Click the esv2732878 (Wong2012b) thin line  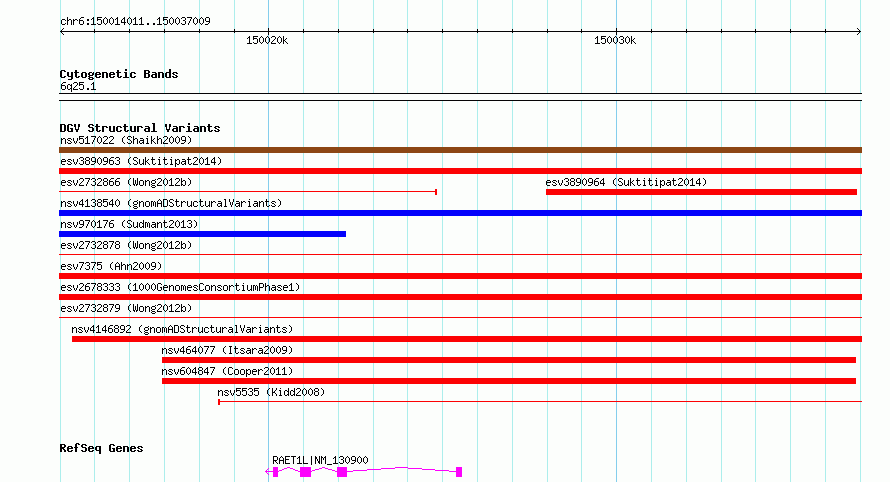coord(460,254)
